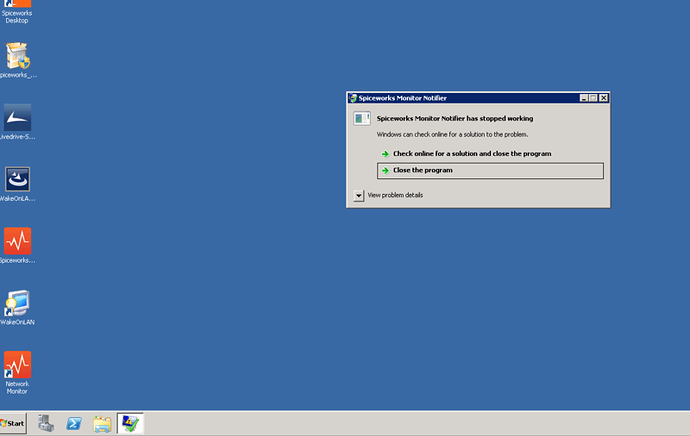Click the Windows can check online message
Image resolution: width=690 pixels, height=436 pixels.
pyautogui.click(x=452, y=135)
